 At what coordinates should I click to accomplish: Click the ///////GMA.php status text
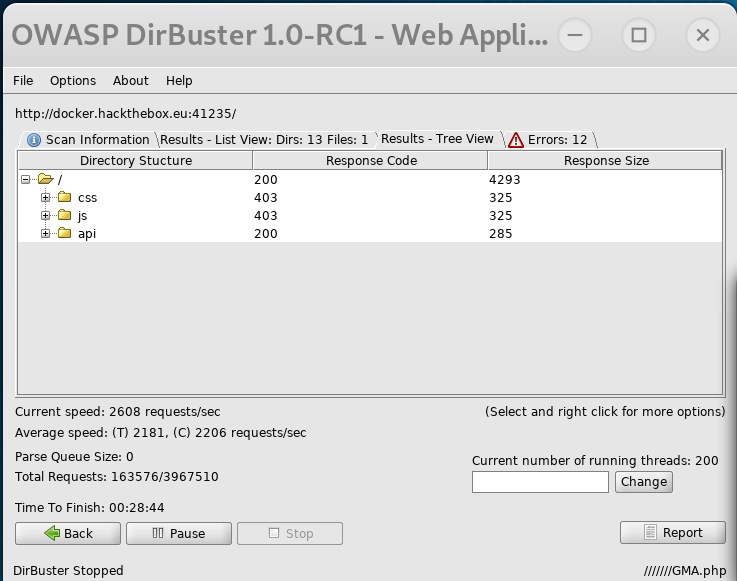click(685, 571)
